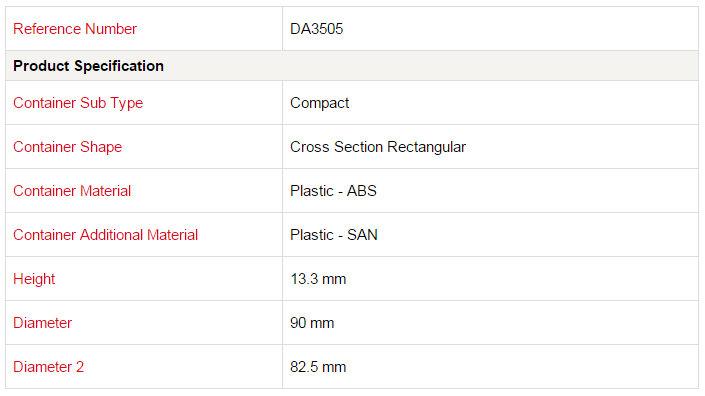The width and height of the screenshot is (705, 396).
Task: Select the 82.5 mm value cell
Action: [490, 367]
